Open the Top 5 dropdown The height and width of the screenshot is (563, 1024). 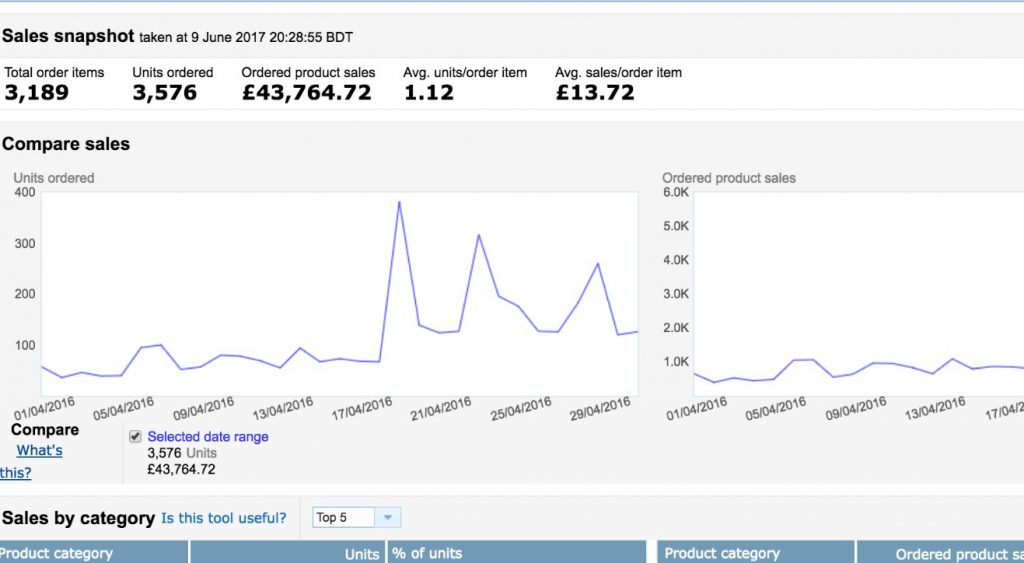(x=357, y=518)
